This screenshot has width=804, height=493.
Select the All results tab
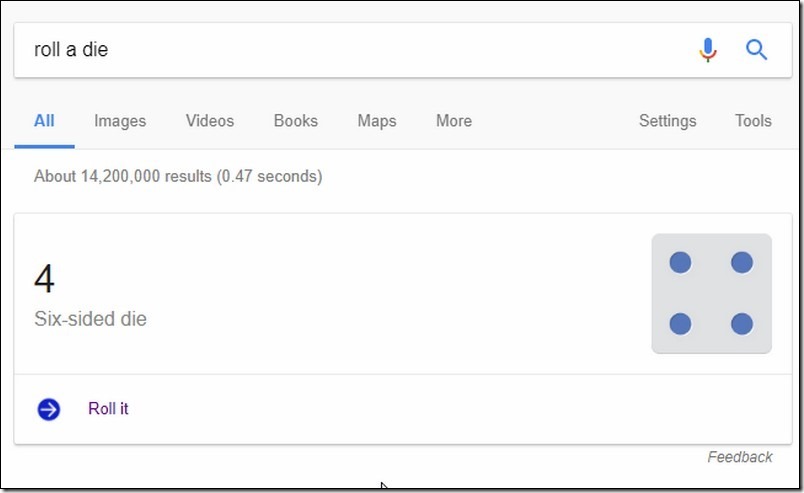44,121
